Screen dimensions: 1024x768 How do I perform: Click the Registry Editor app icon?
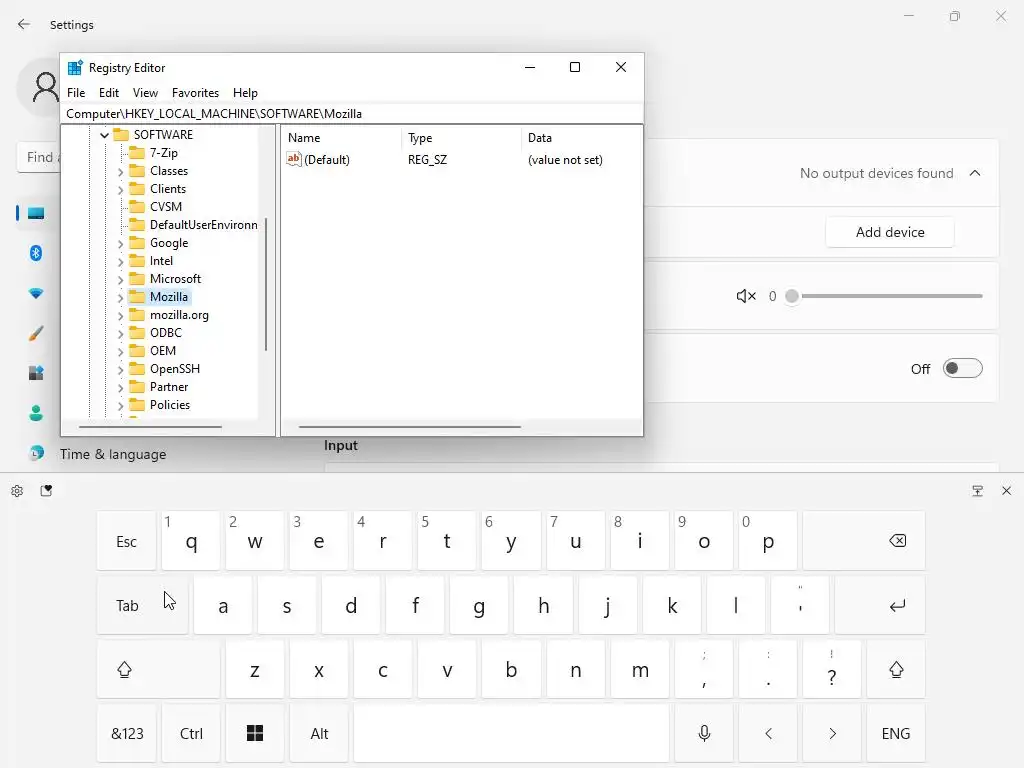(75, 67)
